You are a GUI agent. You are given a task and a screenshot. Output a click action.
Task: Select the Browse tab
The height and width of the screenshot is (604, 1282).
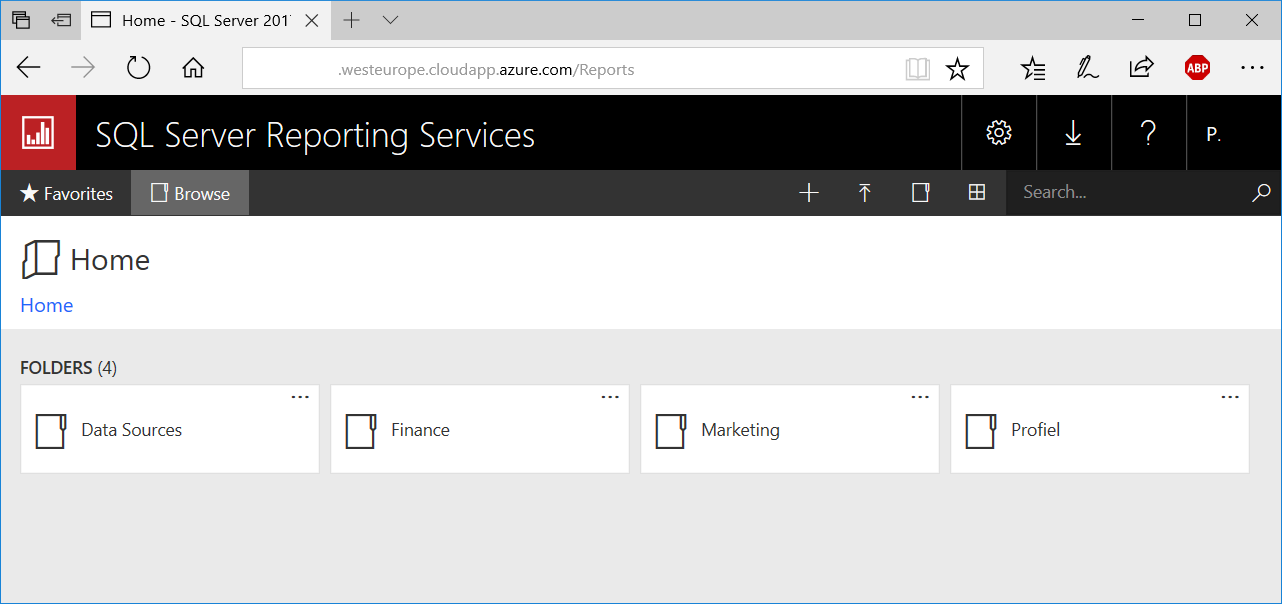click(189, 193)
